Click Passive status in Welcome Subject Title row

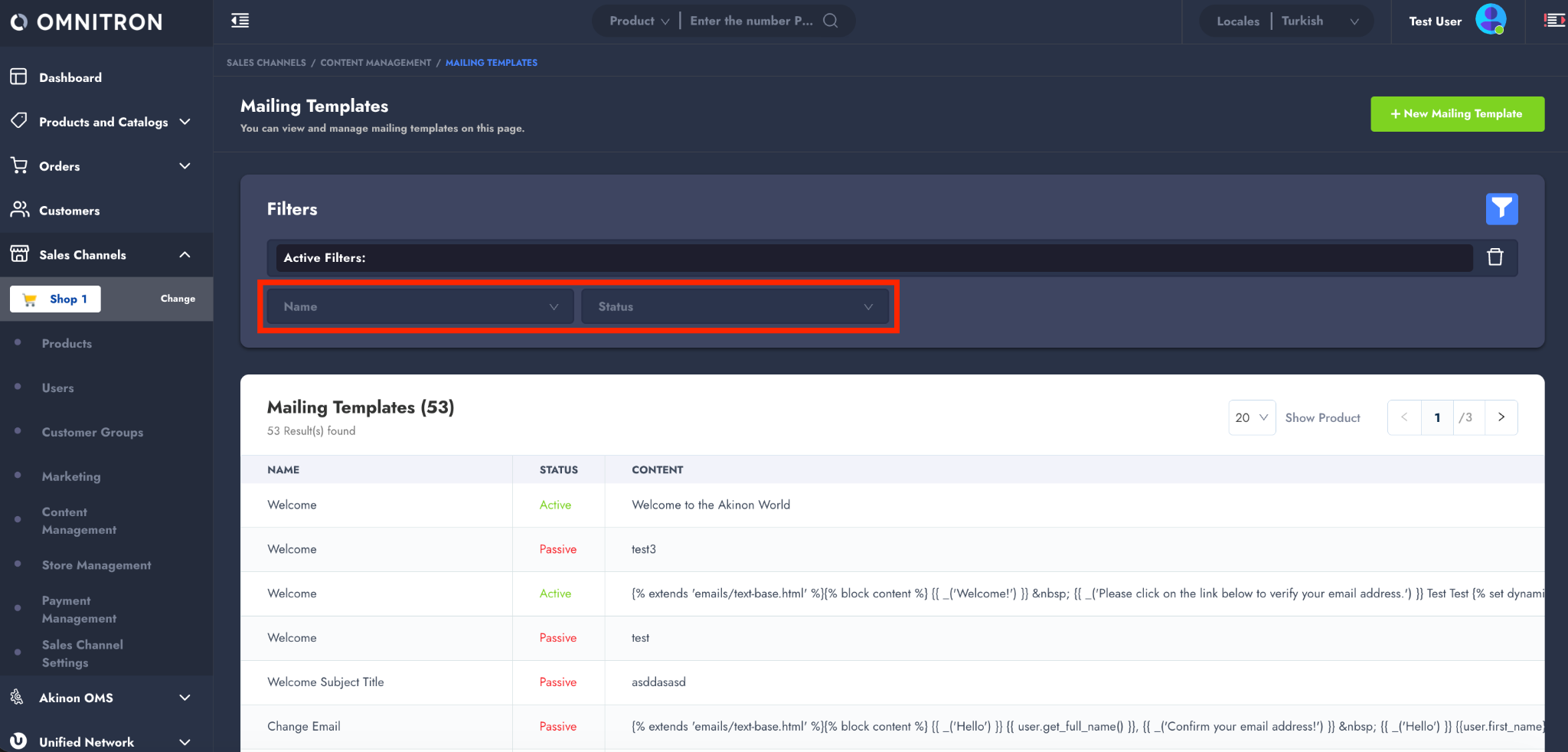point(558,682)
